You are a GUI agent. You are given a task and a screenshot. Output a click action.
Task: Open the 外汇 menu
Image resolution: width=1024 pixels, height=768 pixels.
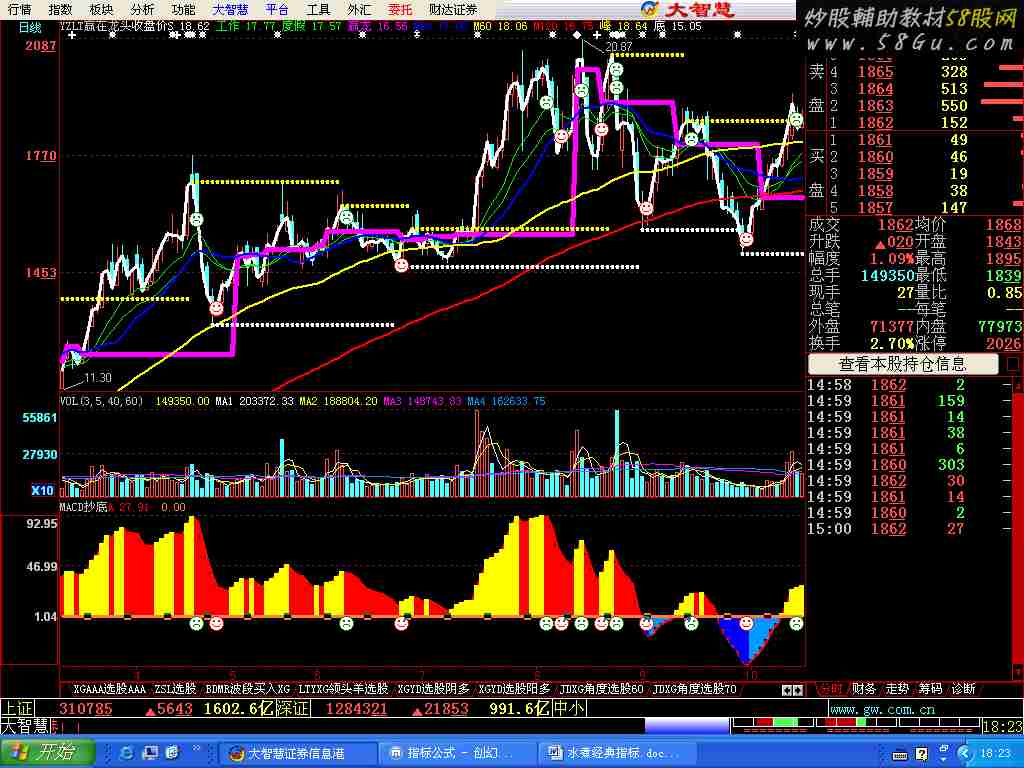359,9
